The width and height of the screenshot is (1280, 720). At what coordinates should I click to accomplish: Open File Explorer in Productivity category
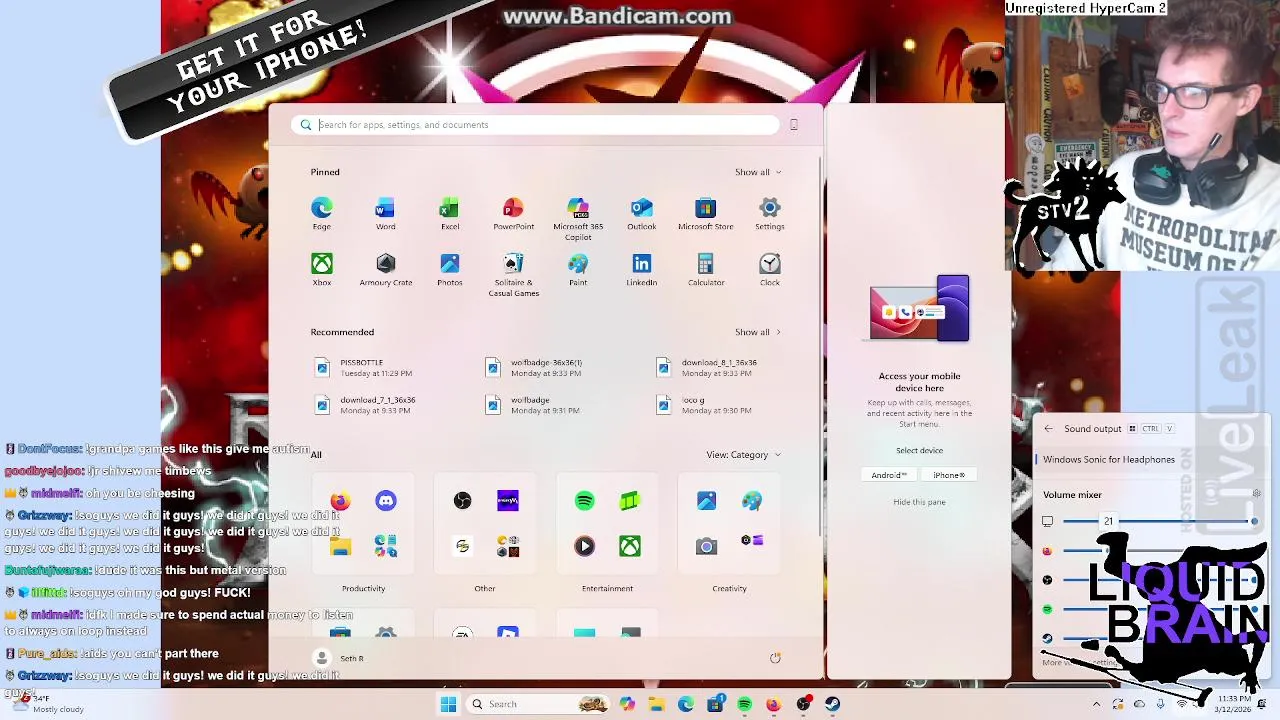[340, 546]
